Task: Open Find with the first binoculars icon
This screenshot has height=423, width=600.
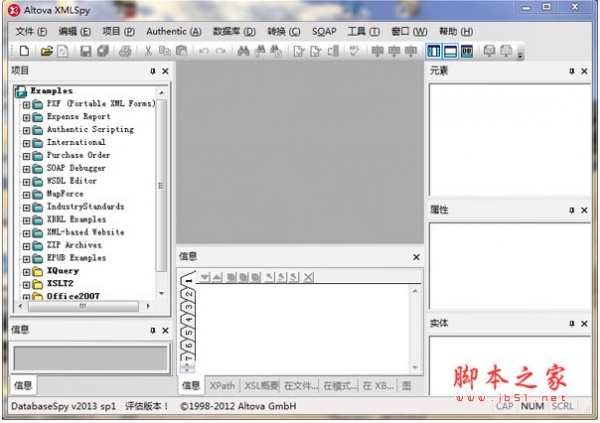Action: (x=243, y=51)
